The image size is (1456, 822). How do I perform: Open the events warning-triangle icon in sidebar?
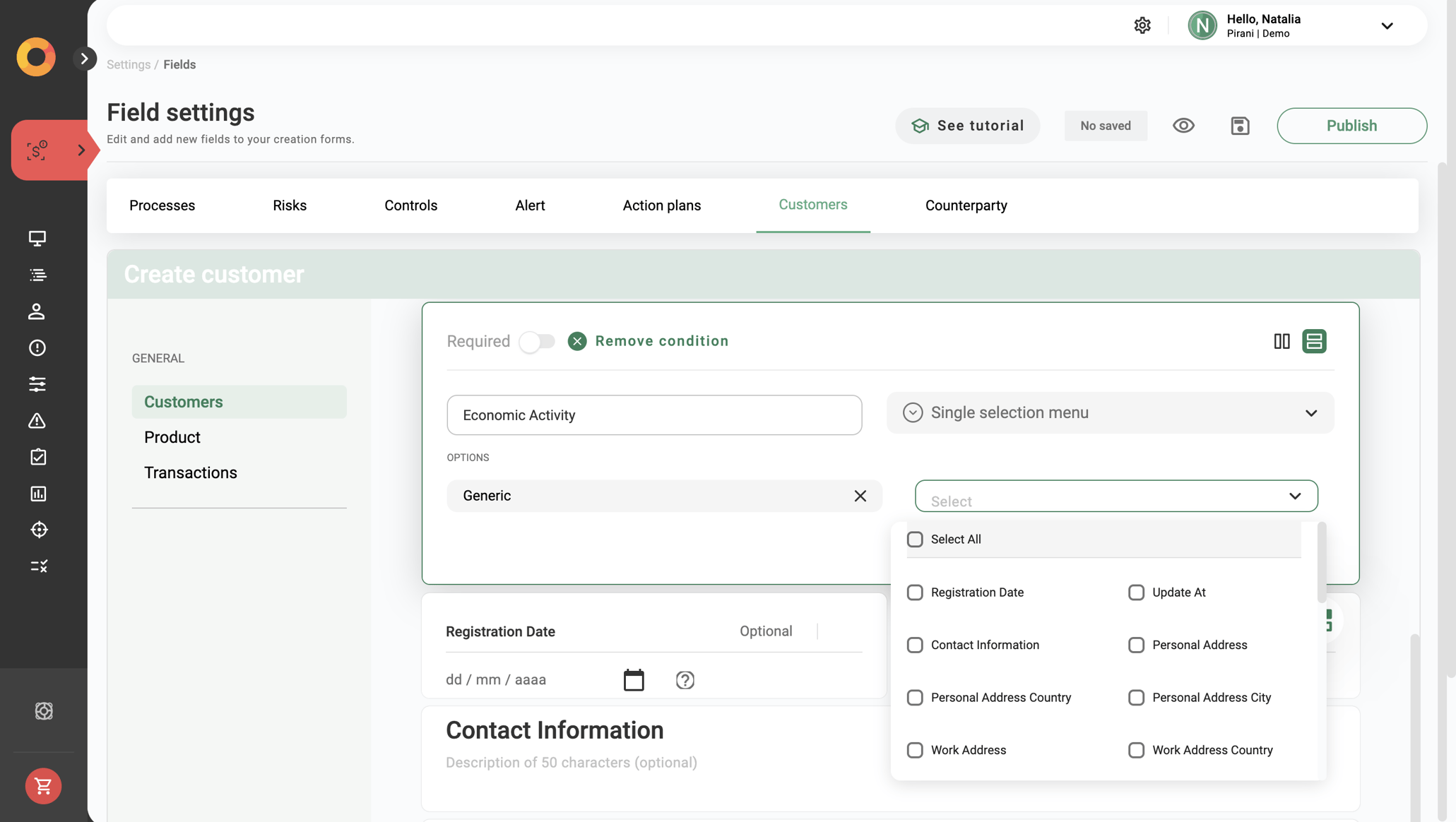click(x=37, y=421)
